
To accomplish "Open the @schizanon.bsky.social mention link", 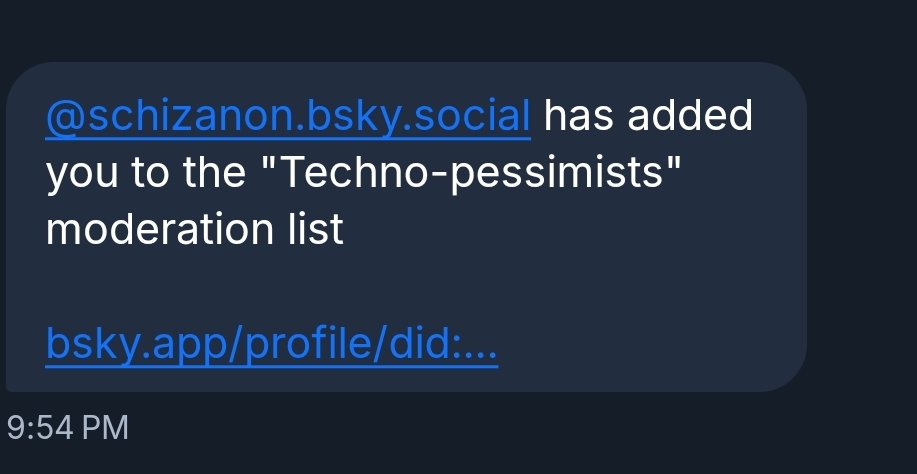I will pos(288,117).
